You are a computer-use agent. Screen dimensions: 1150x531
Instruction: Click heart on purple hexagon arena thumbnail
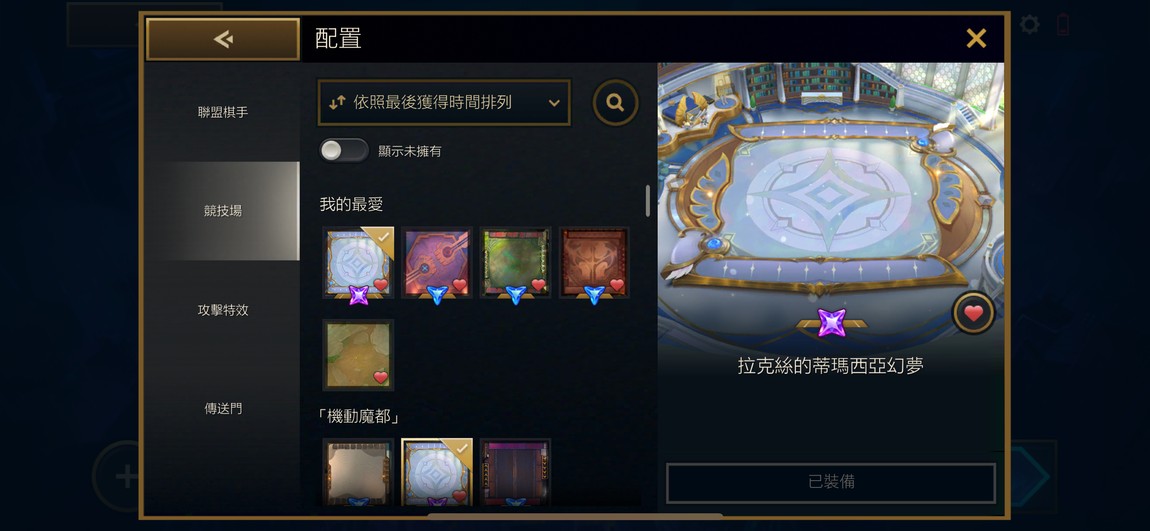pyautogui.click(x=459, y=285)
